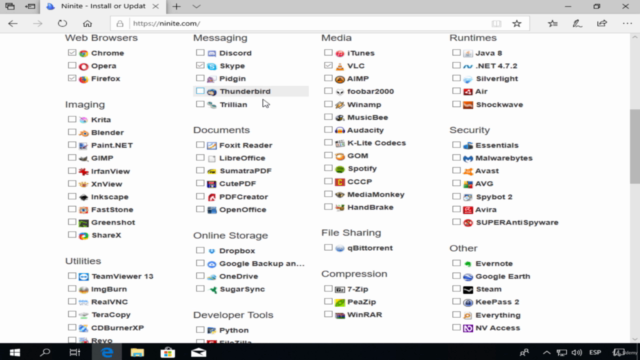
Task: Click the Foxit Reader icon
Action: point(212,145)
